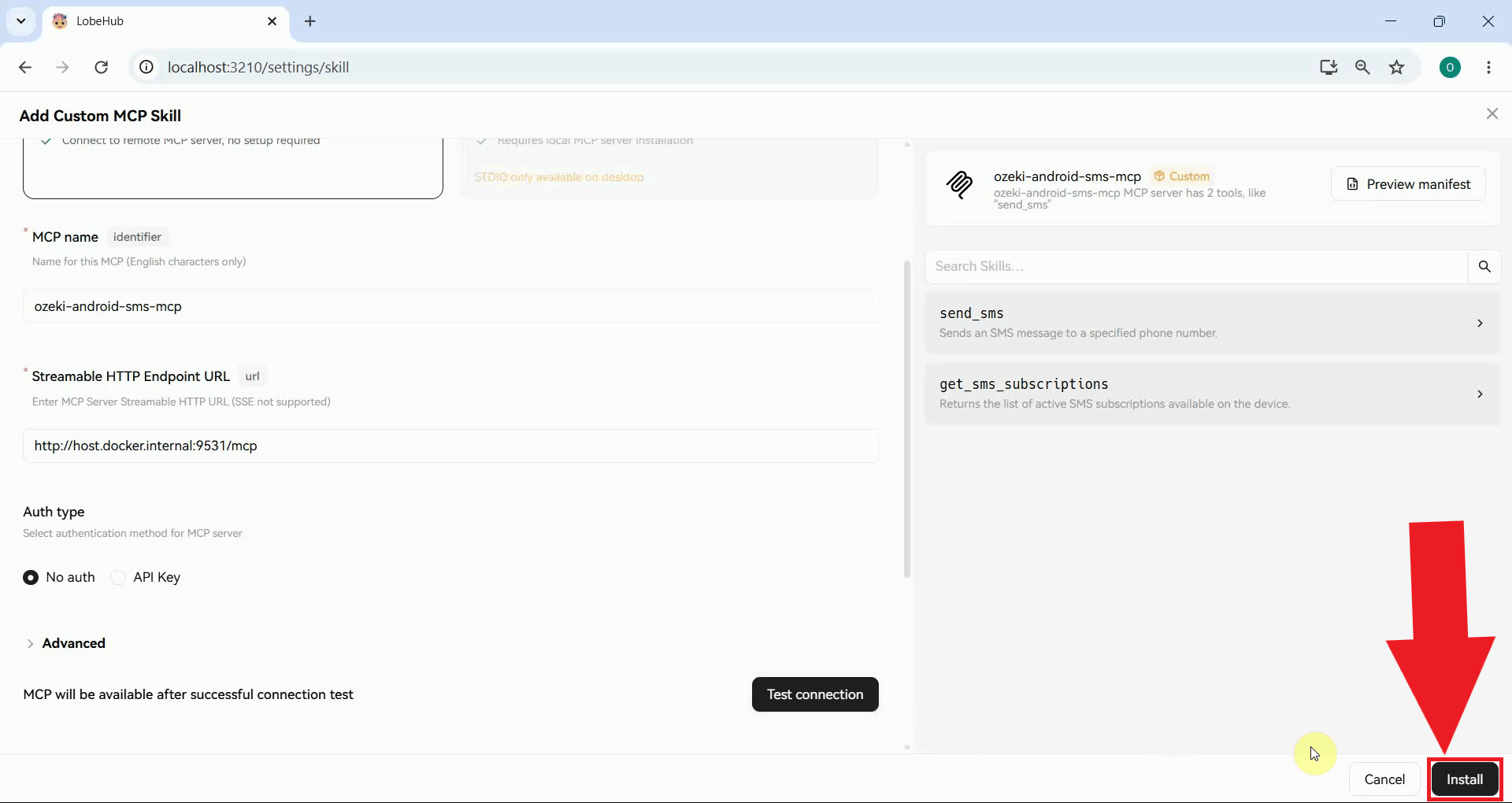Bookmark this tab with the star icon

pos(1397,68)
